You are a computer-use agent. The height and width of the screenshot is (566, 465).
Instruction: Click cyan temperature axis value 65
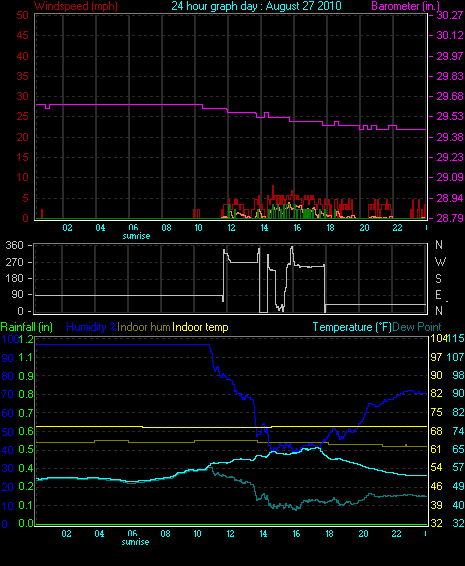(458, 449)
